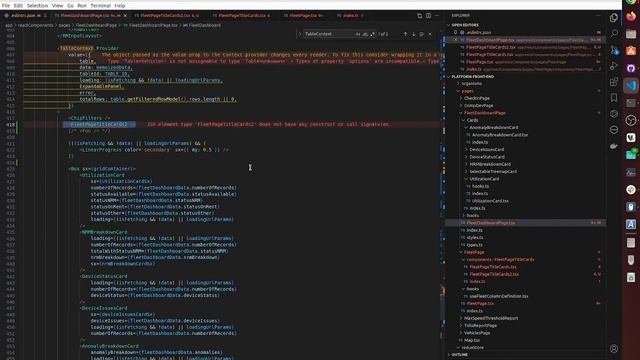
Task: Open the Explorer view in activity bar
Action: pos(614,18)
